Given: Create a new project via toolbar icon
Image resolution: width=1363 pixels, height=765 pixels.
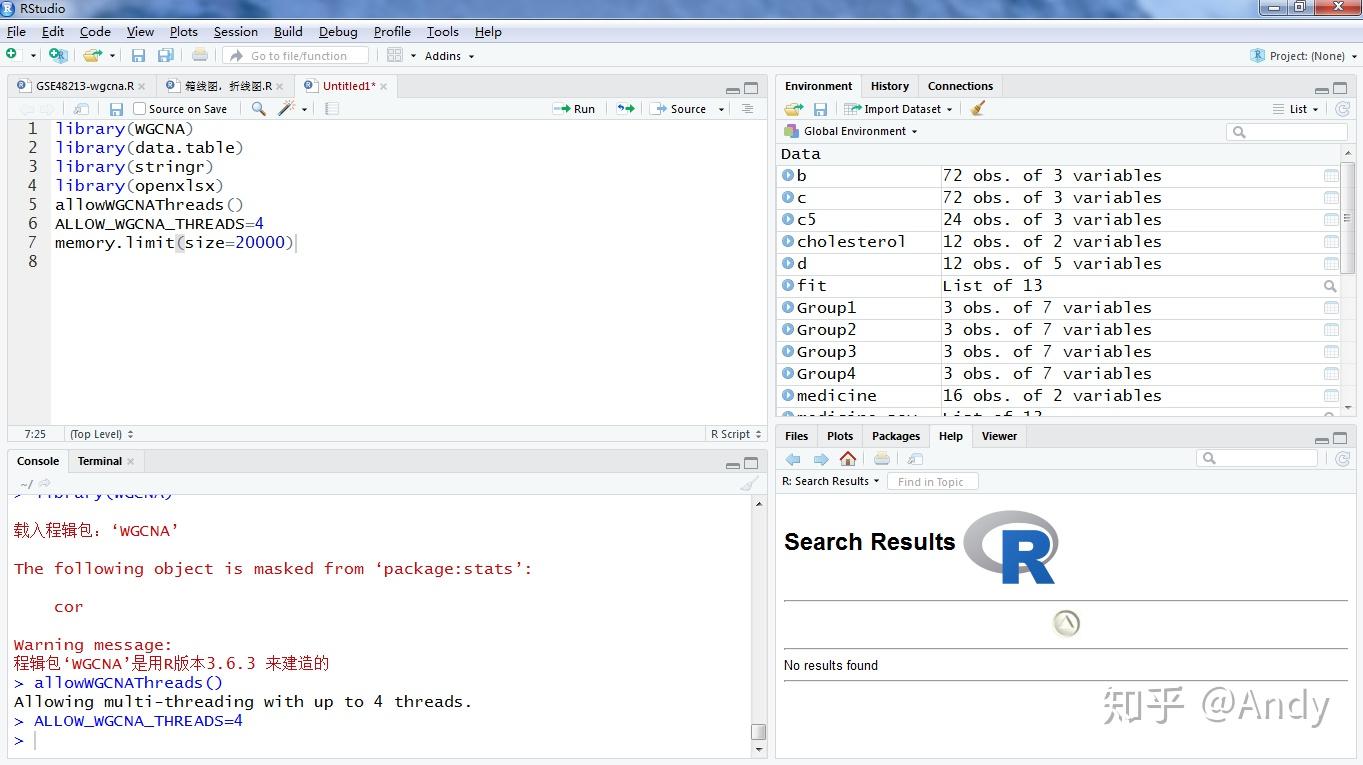Looking at the screenshot, I should (58, 55).
